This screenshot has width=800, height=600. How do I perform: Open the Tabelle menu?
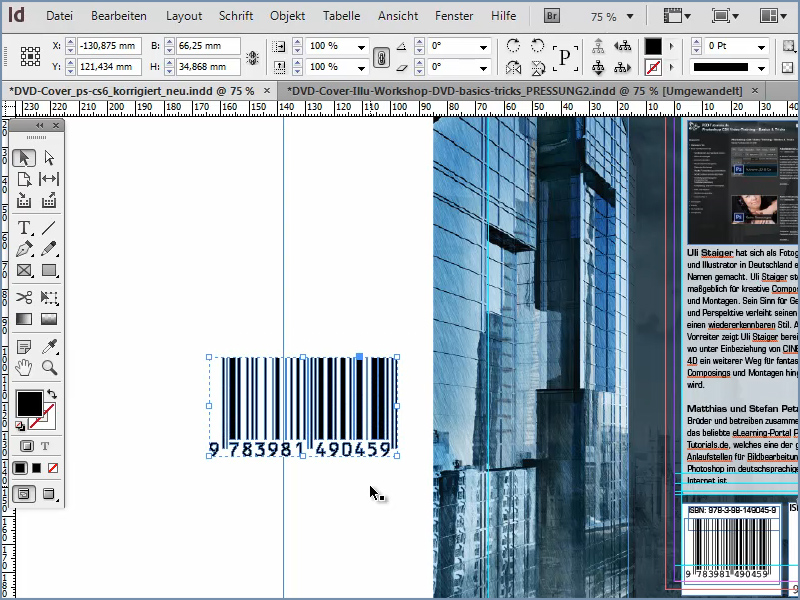click(x=341, y=15)
